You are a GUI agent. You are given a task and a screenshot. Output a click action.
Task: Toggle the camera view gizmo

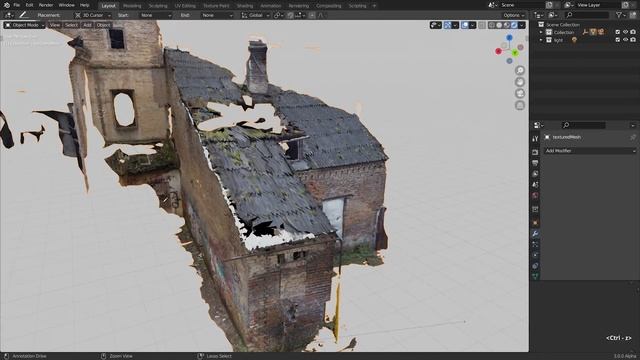pyautogui.click(x=520, y=94)
